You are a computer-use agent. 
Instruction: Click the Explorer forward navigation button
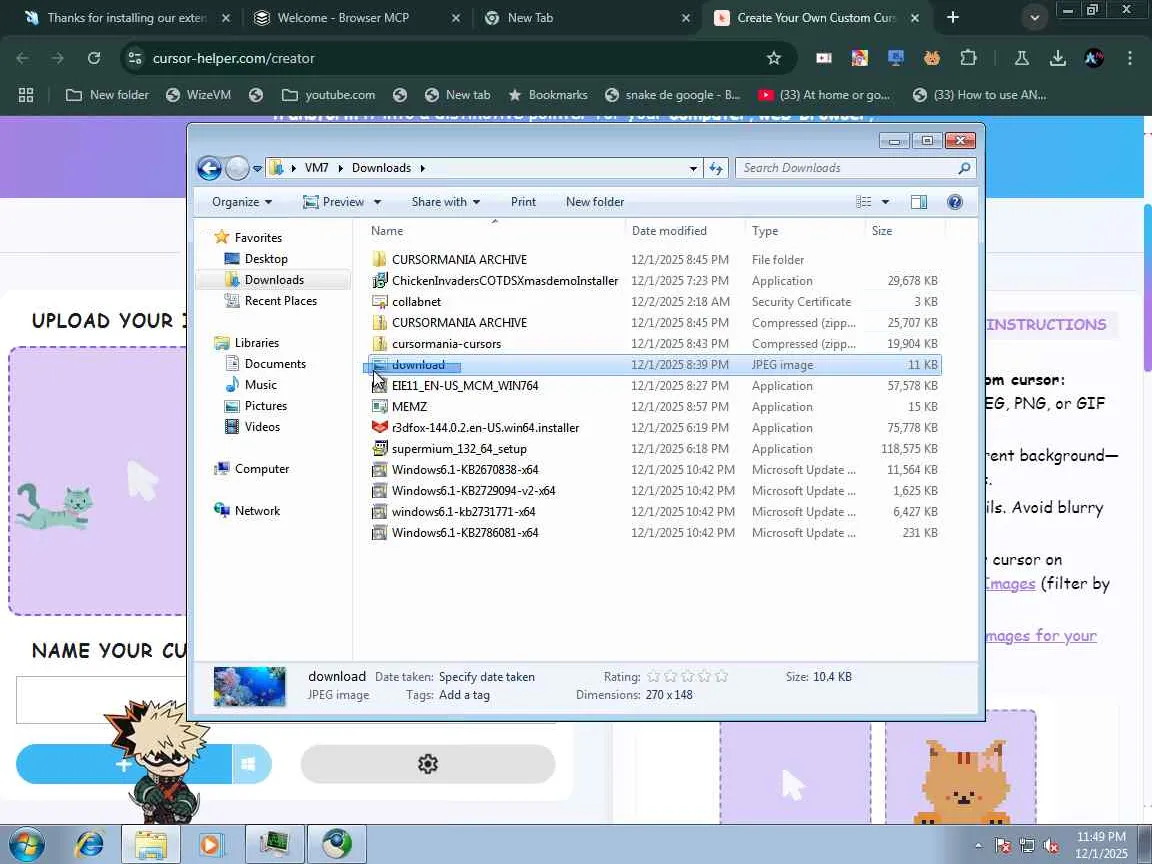coord(237,168)
